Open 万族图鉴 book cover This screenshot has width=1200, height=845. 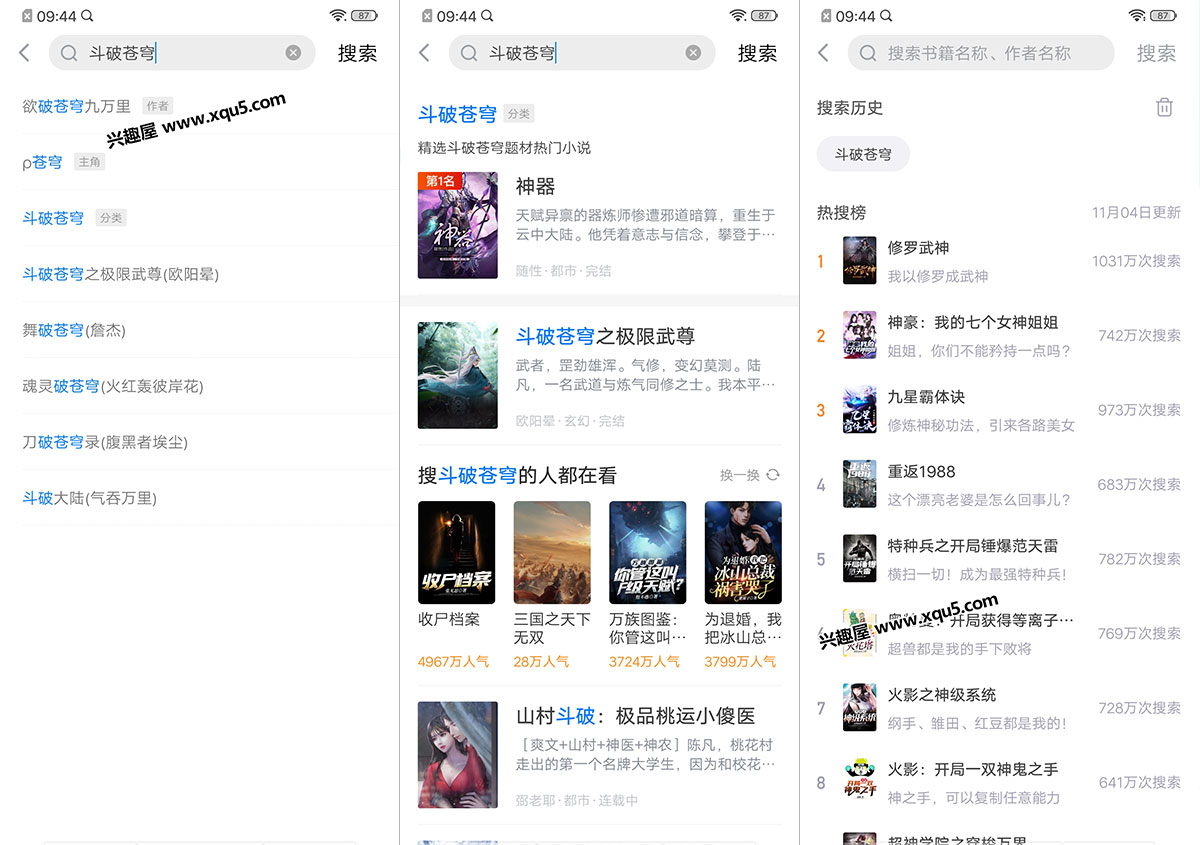tap(648, 552)
